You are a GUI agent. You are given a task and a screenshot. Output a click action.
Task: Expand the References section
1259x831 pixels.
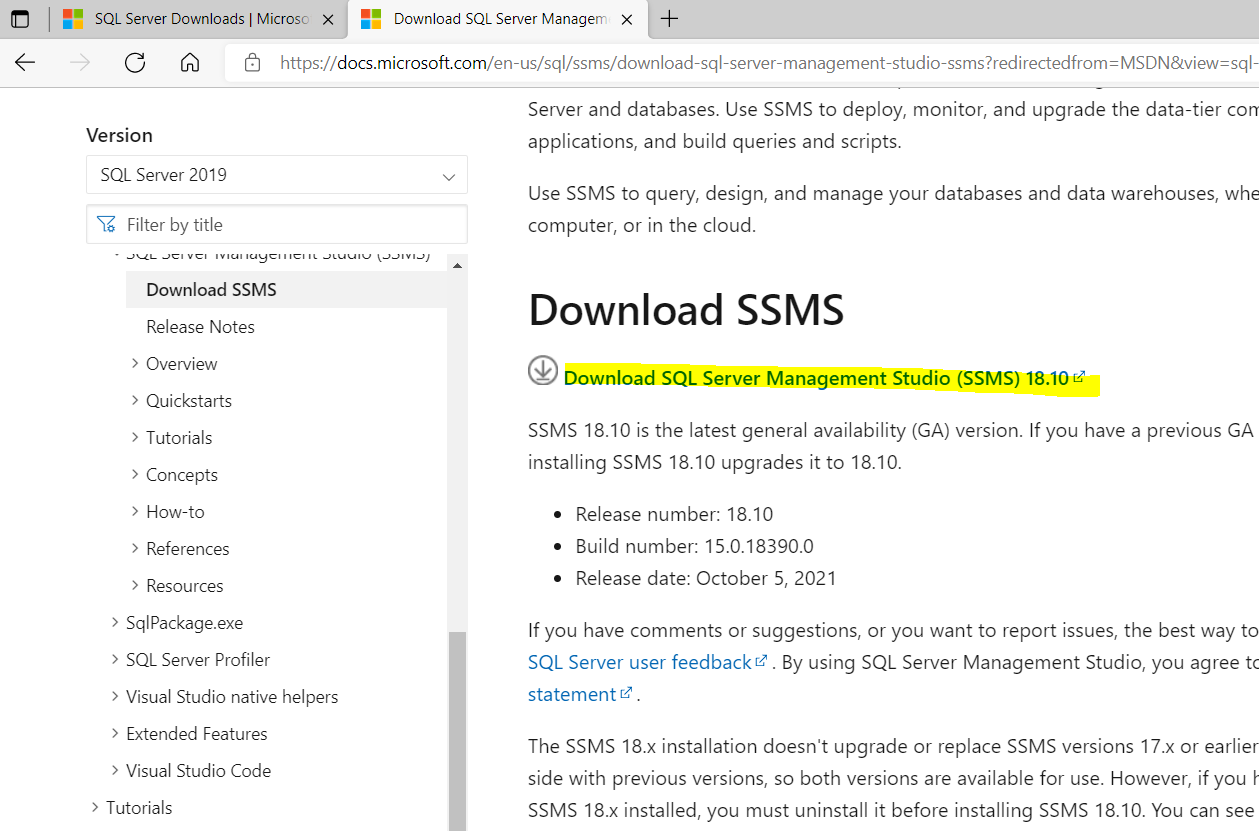tap(135, 549)
